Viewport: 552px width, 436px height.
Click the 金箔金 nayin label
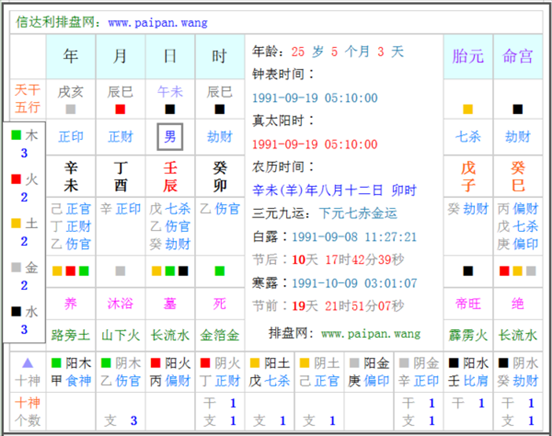point(220,335)
